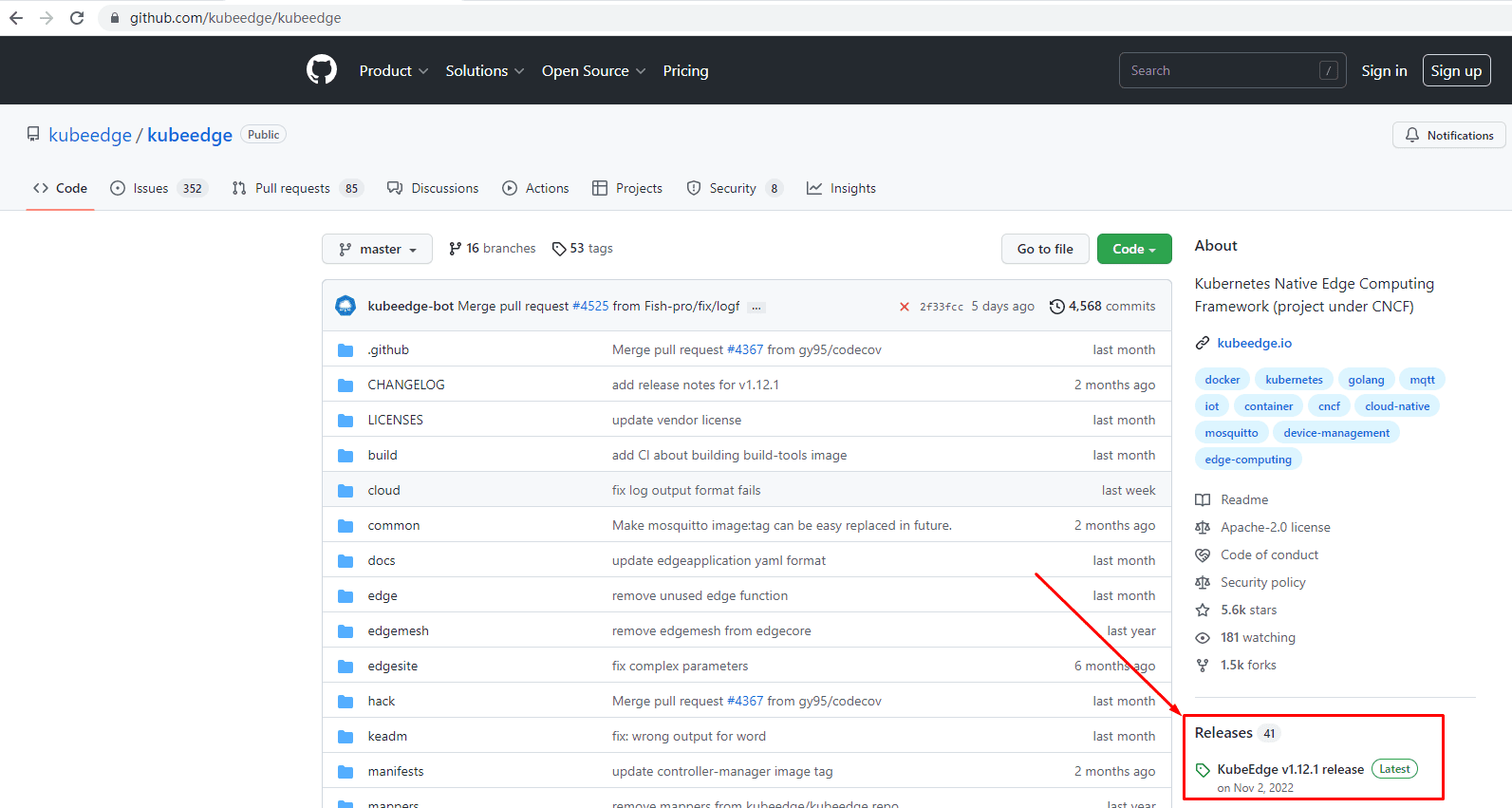Open the Projects tab

627,188
